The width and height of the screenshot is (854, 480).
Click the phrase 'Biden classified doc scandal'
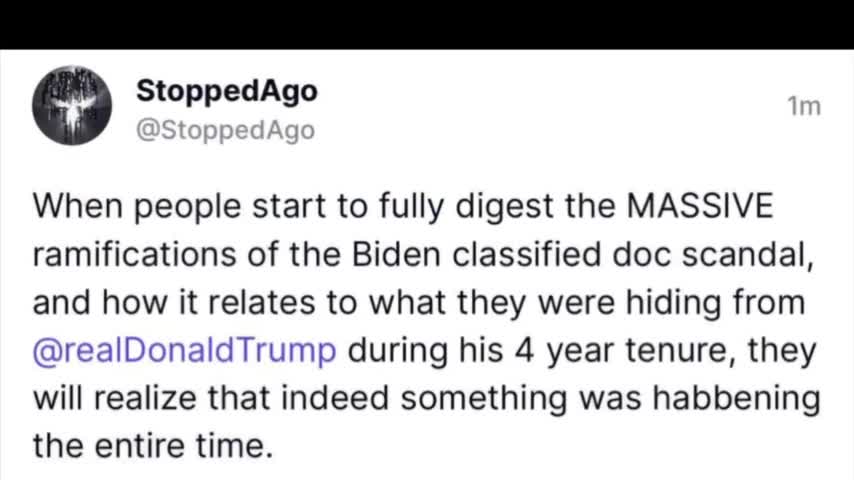(578, 254)
